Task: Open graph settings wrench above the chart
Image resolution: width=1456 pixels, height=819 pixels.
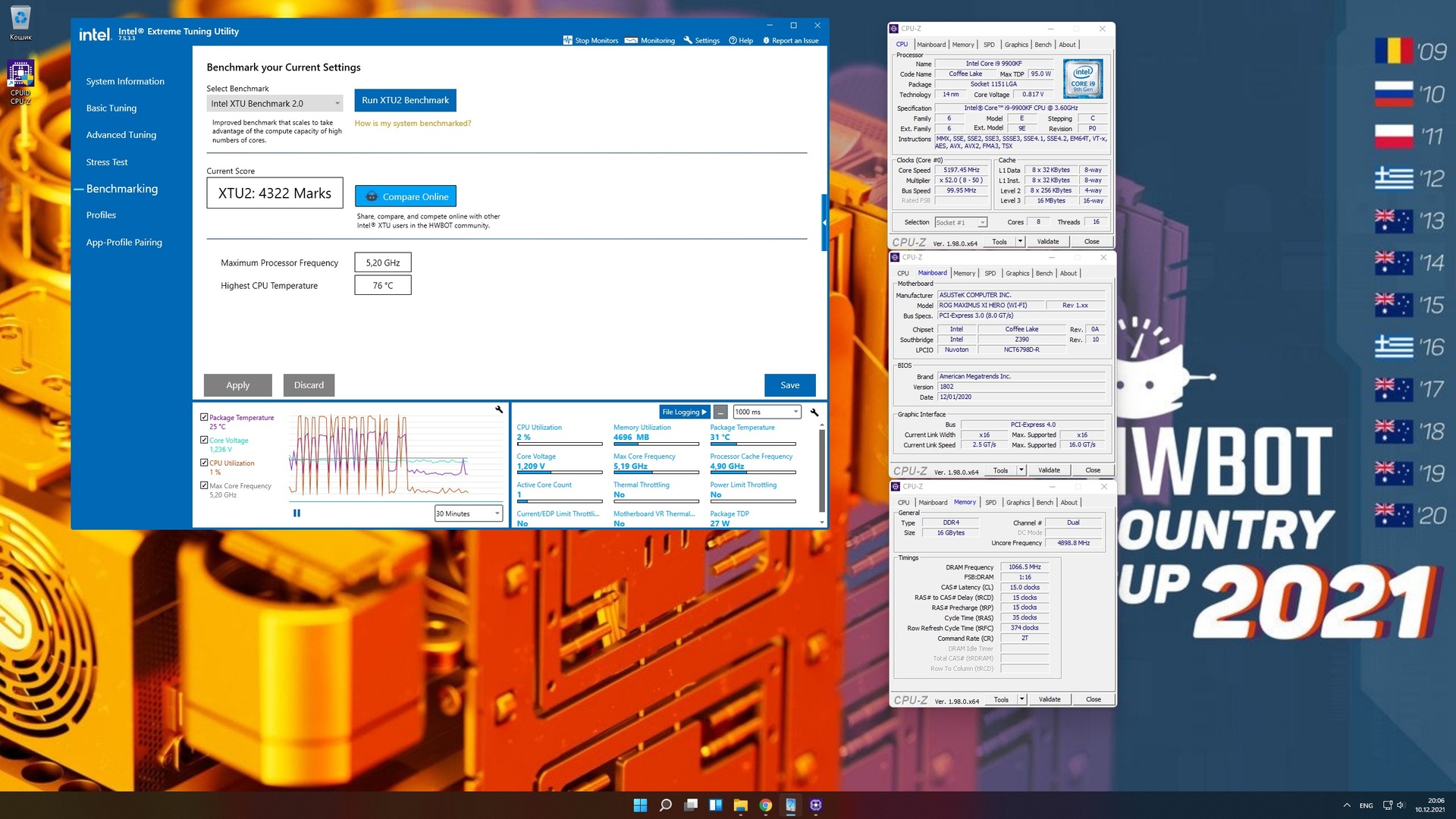Action: click(499, 409)
